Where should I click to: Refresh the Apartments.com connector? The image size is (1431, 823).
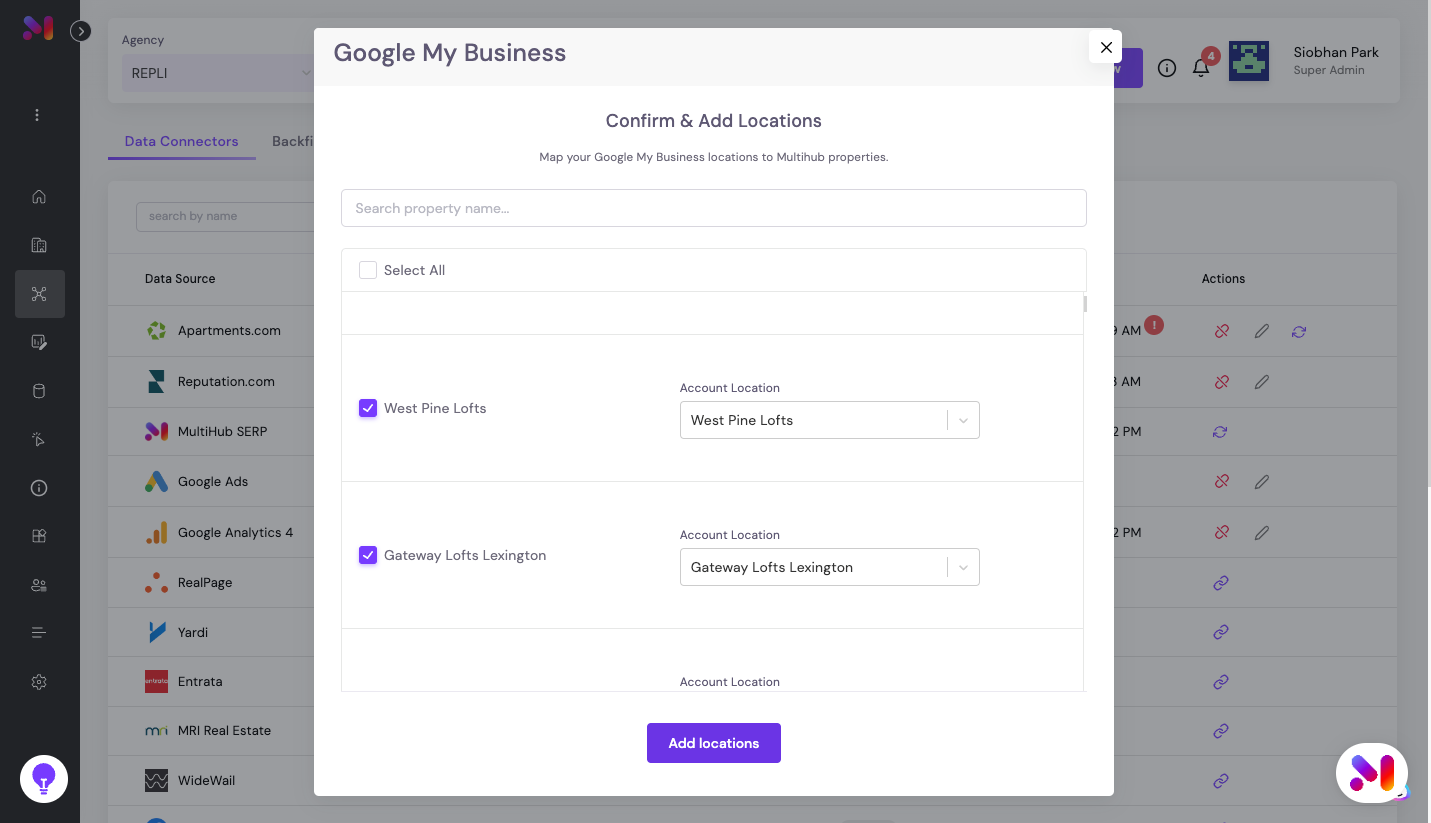[1298, 331]
